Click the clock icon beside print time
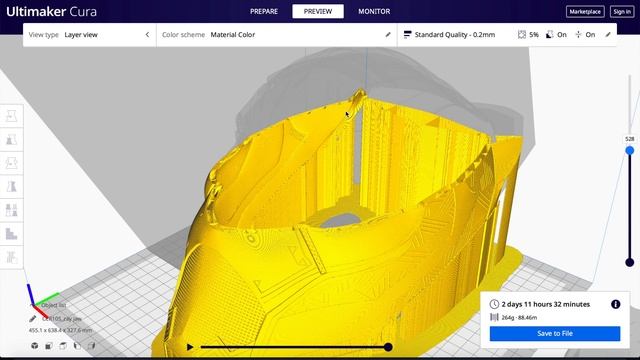Viewport: 640px width, 360px height. pos(494,304)
